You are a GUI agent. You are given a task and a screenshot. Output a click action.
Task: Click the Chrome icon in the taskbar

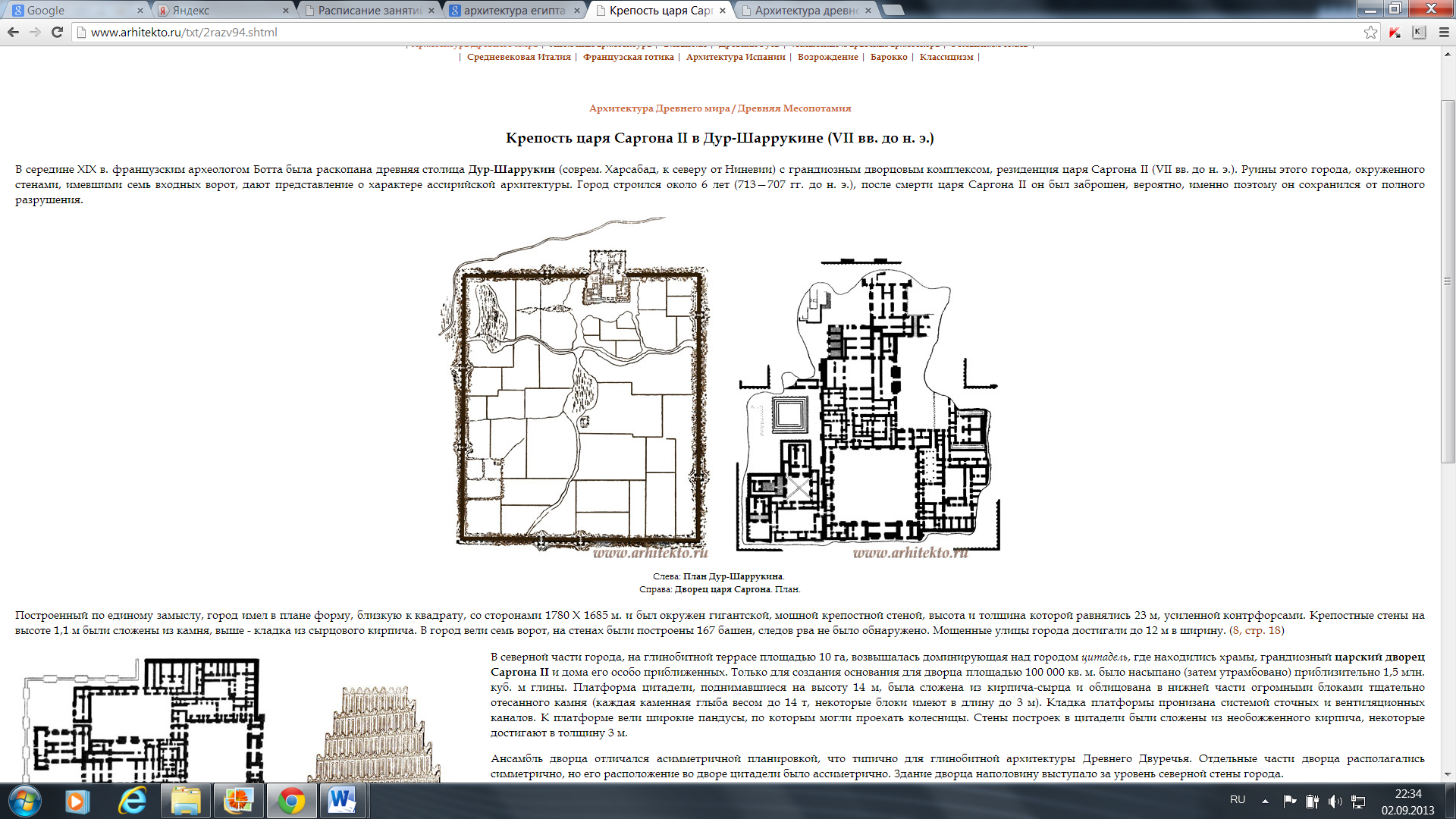tap(291, 801)
